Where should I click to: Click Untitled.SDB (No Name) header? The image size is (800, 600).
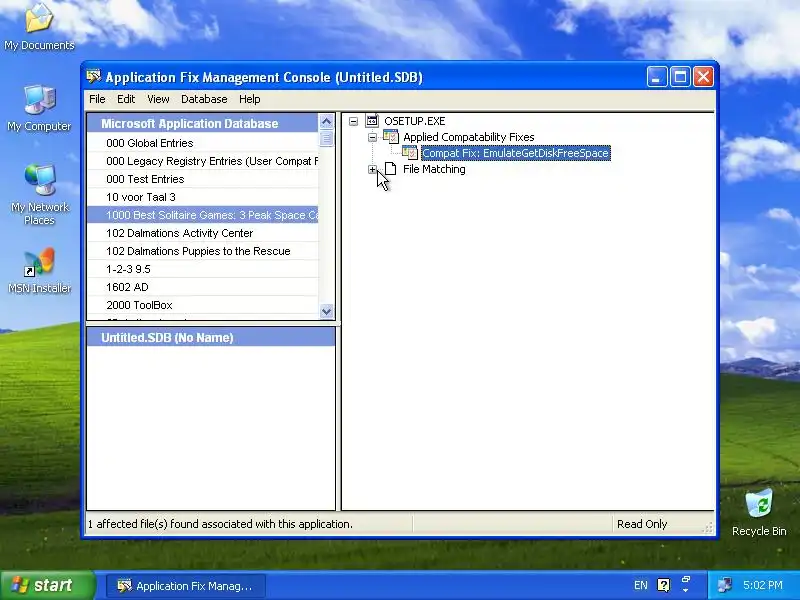(211, 337)
